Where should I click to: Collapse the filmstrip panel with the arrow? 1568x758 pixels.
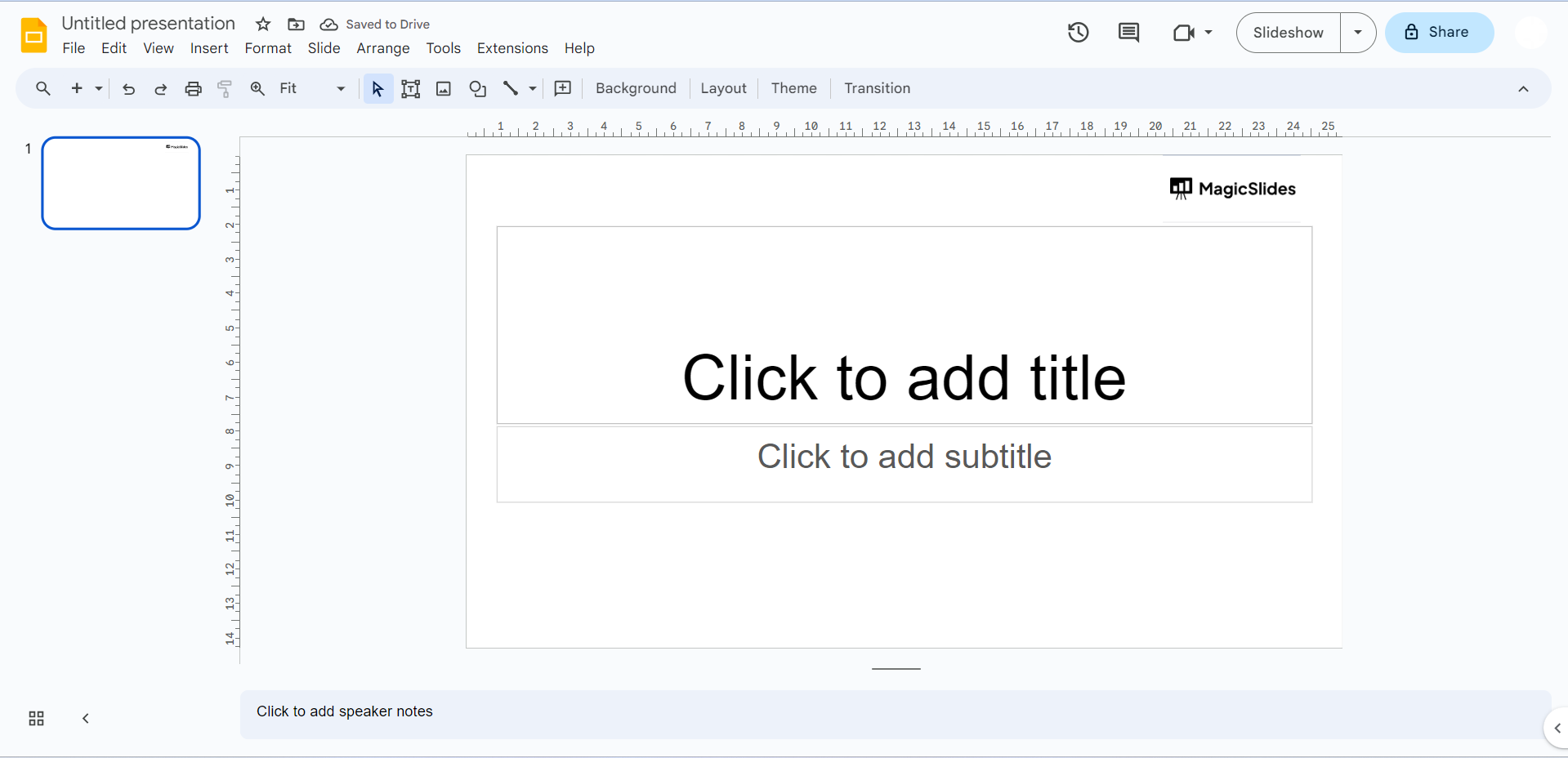[x=86, y=718]
